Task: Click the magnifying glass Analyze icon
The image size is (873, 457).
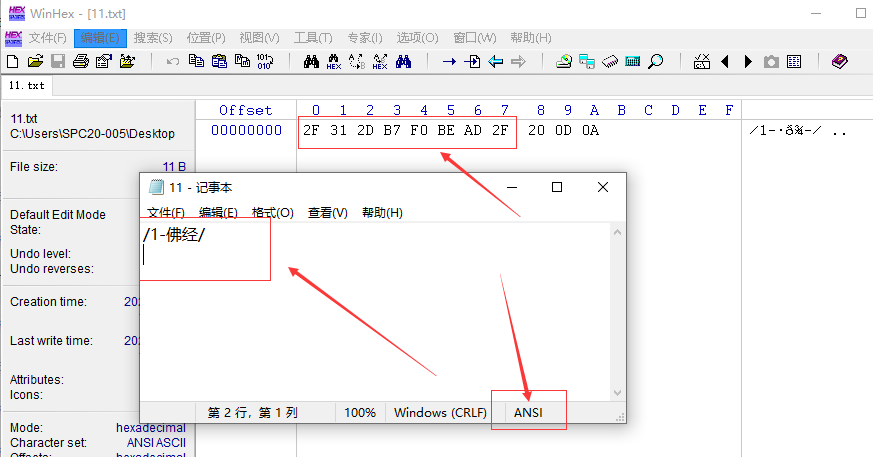Action: (x=656, y=61)
